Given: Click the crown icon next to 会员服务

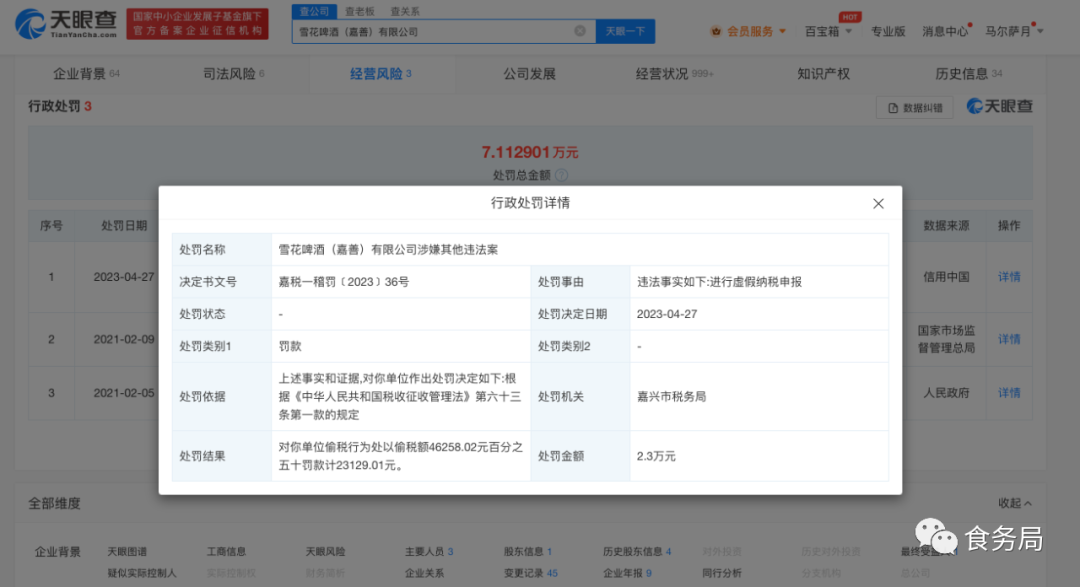Looking at the screenshot, I should click(716, 31).
